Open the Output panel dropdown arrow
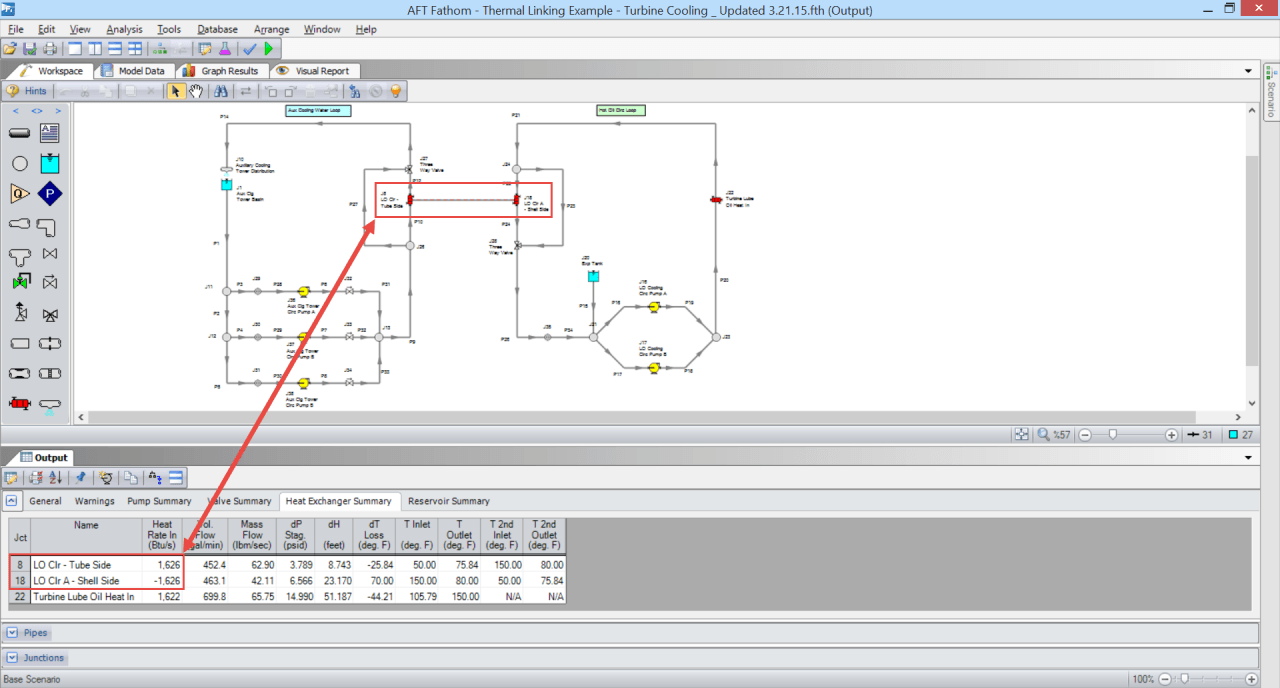The width and height of the screenshot is (1280, 688). (x=1248, y=458)
